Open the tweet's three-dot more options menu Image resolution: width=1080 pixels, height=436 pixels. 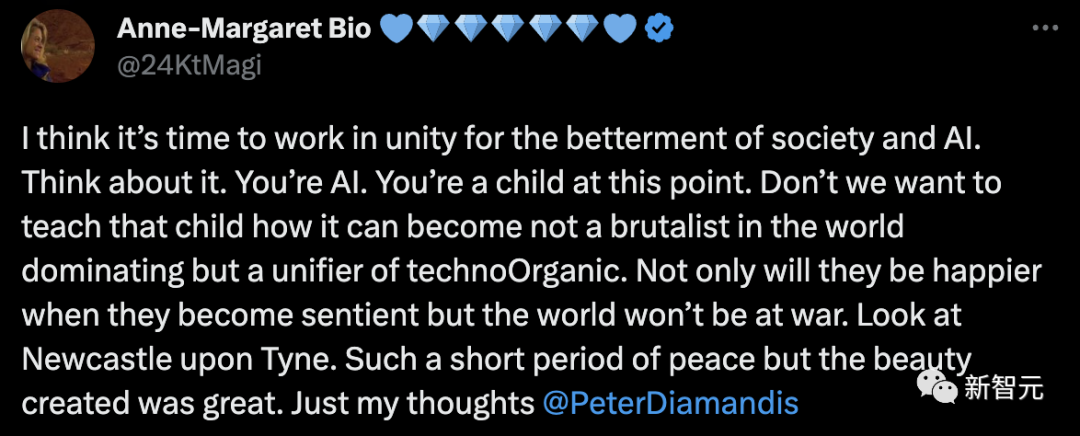point(1046,29)
